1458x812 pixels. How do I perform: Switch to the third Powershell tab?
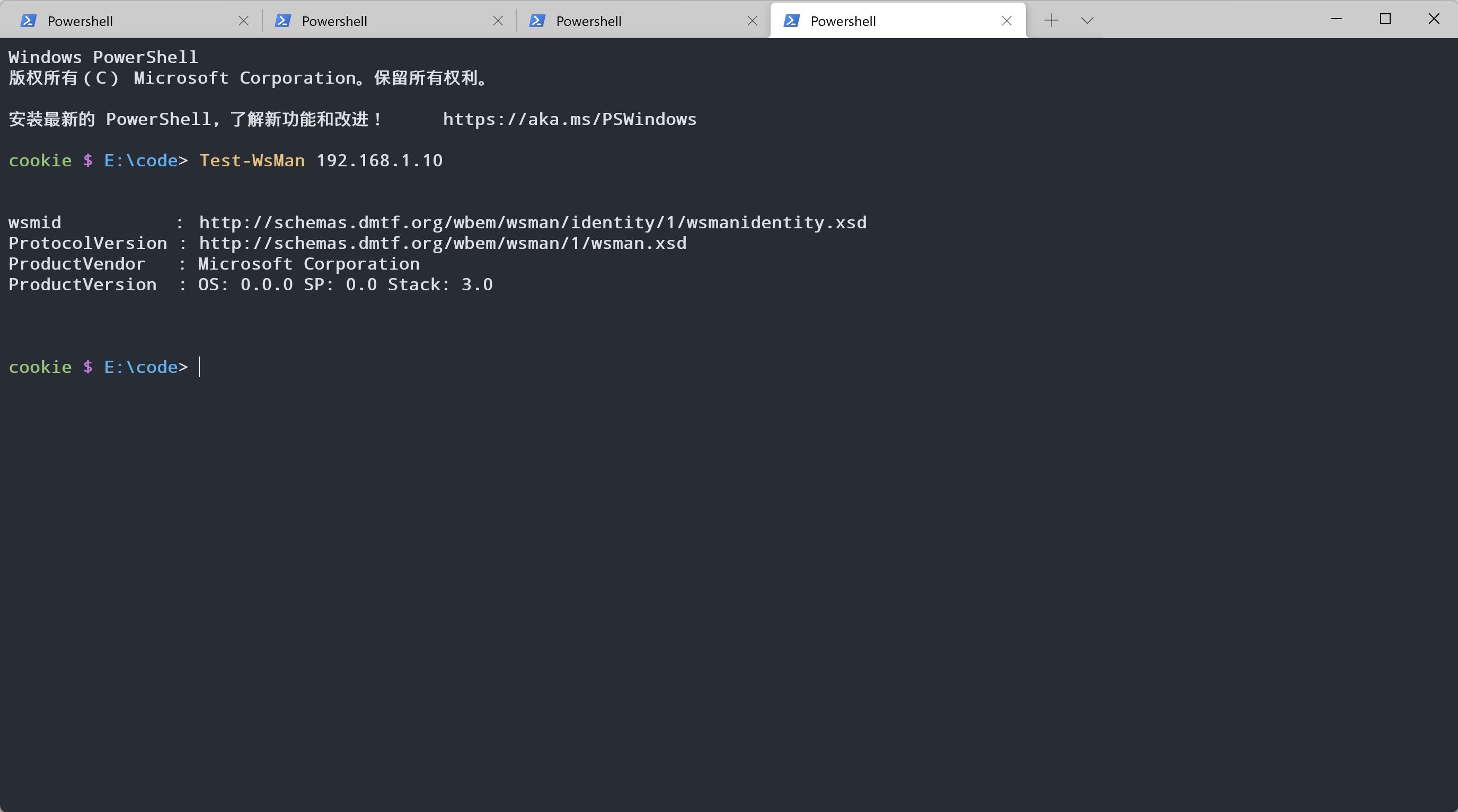click(x=589, y=21)
